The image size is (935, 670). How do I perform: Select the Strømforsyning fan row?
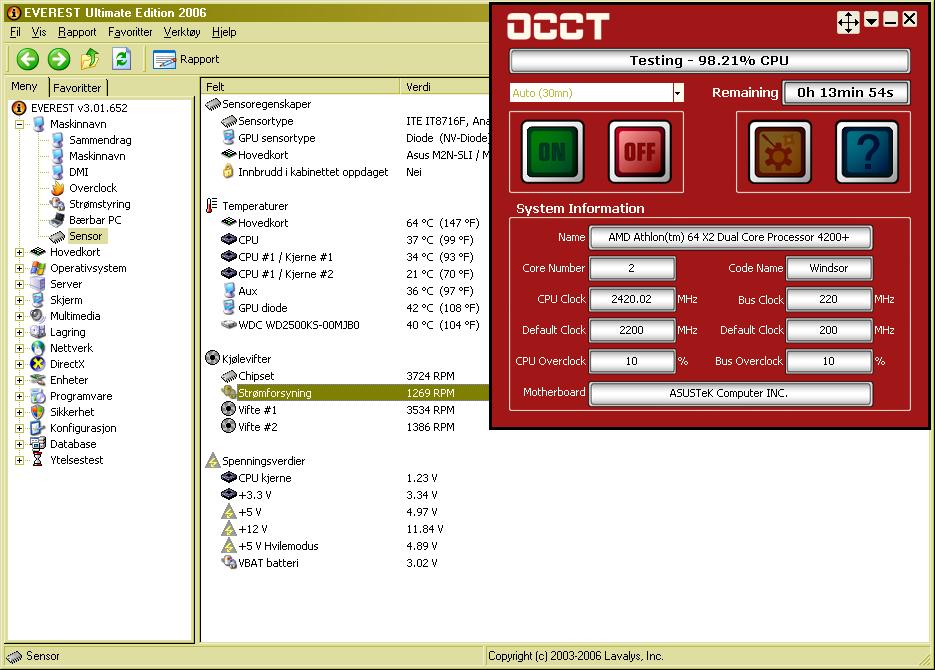point(354,393)
